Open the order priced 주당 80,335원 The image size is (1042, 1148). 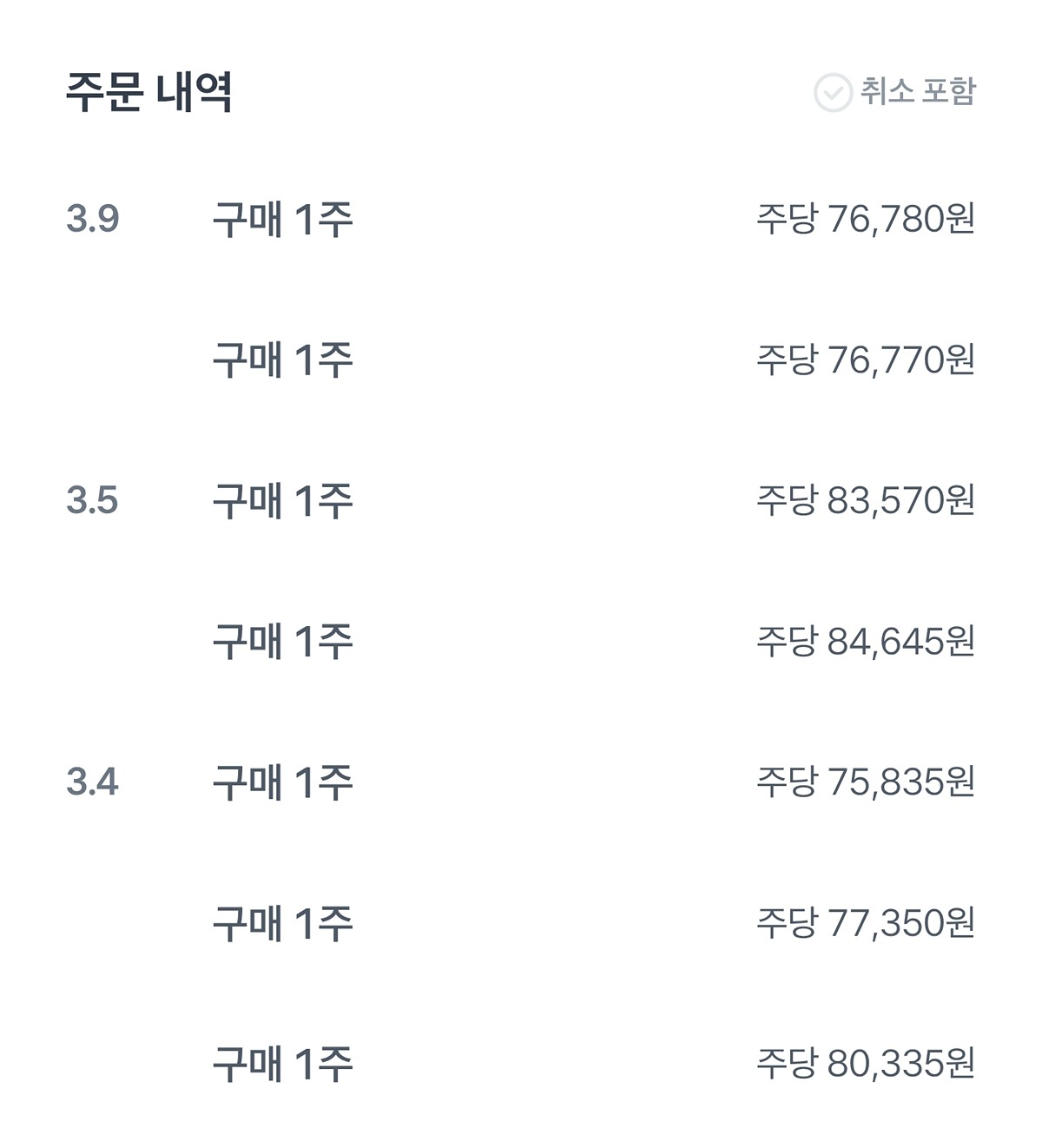865,1063
